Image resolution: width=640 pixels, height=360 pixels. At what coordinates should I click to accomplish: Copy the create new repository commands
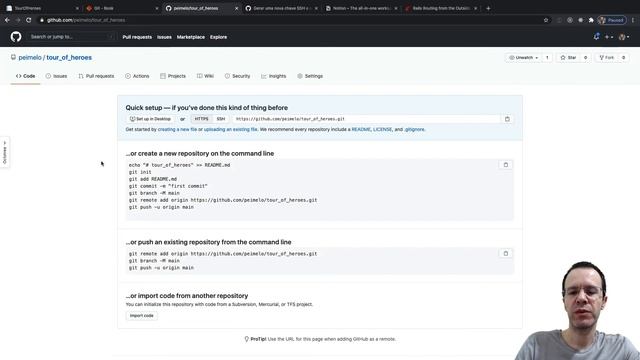(x=506, y=165)
